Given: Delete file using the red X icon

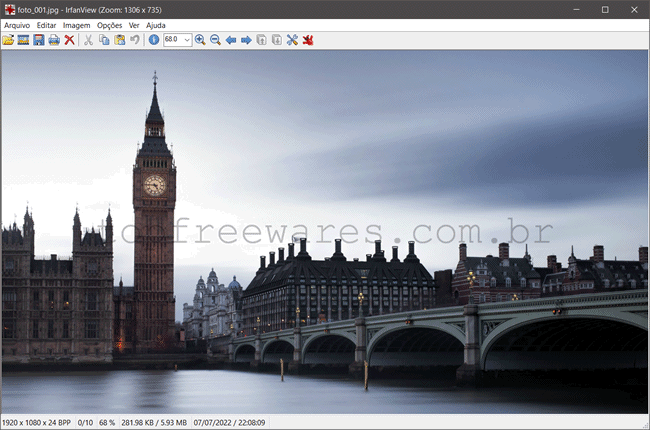Looking at the screenshot, I should (69, 40).
